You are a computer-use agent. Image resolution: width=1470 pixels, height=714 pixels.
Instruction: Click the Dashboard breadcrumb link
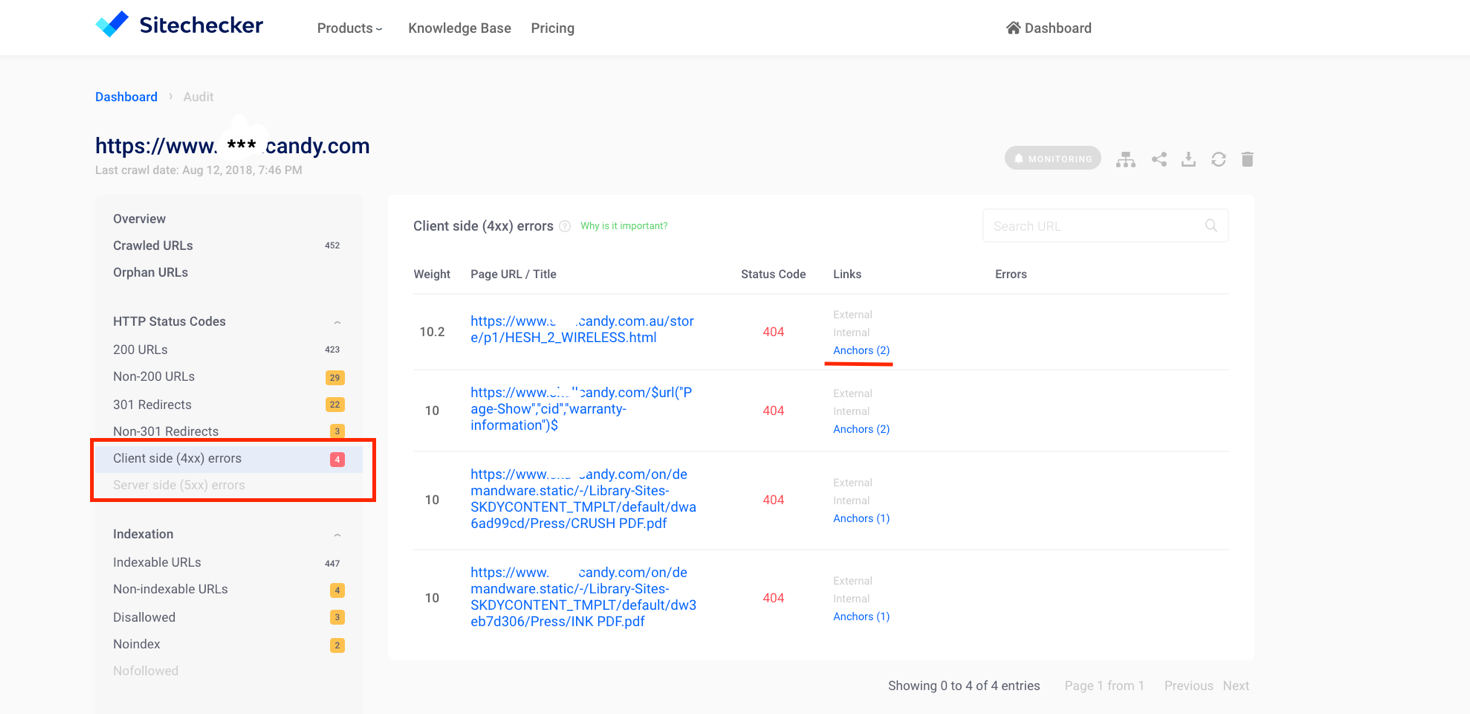click(126, 97)
